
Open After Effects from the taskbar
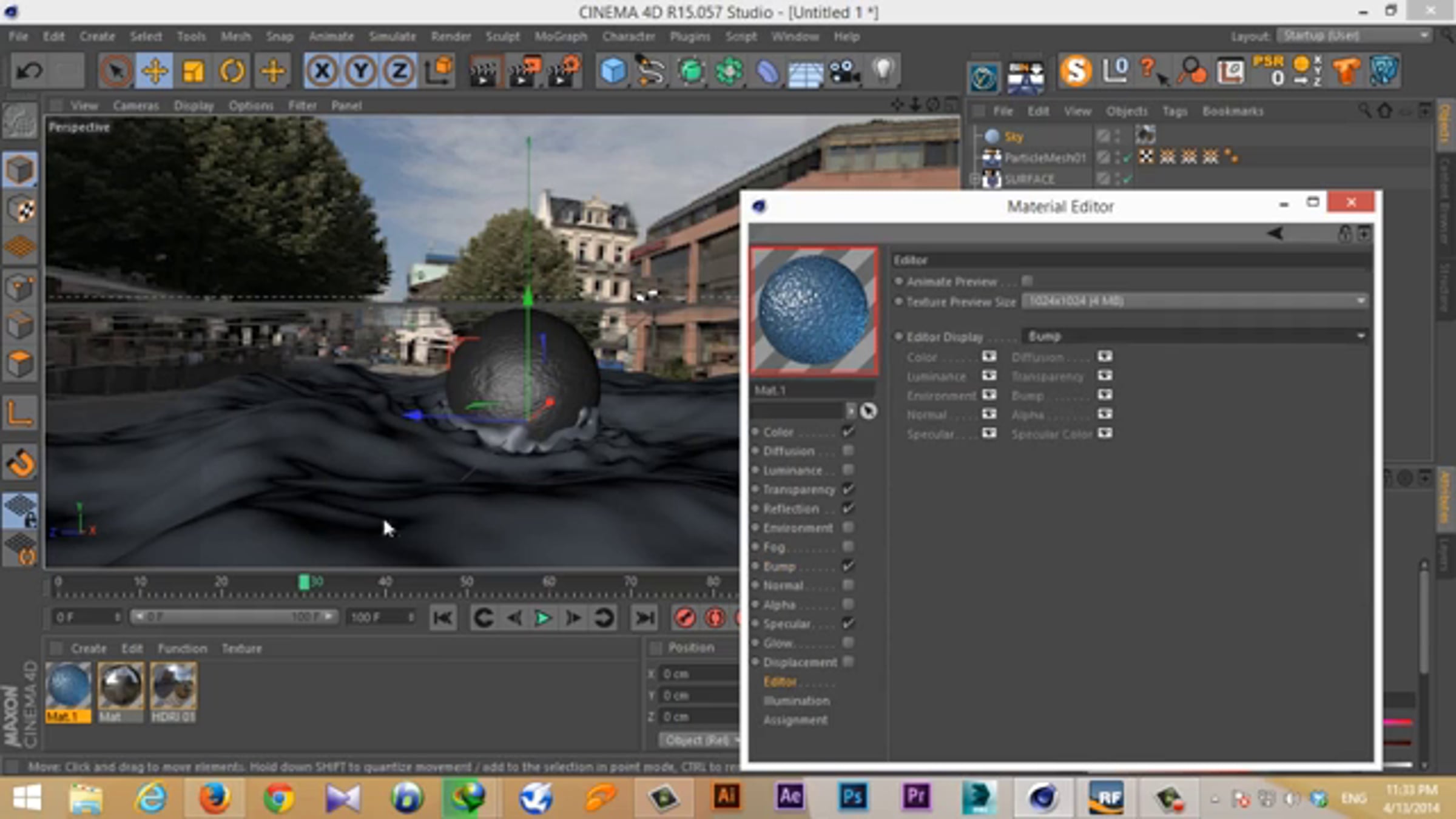[x=789, y=797]
